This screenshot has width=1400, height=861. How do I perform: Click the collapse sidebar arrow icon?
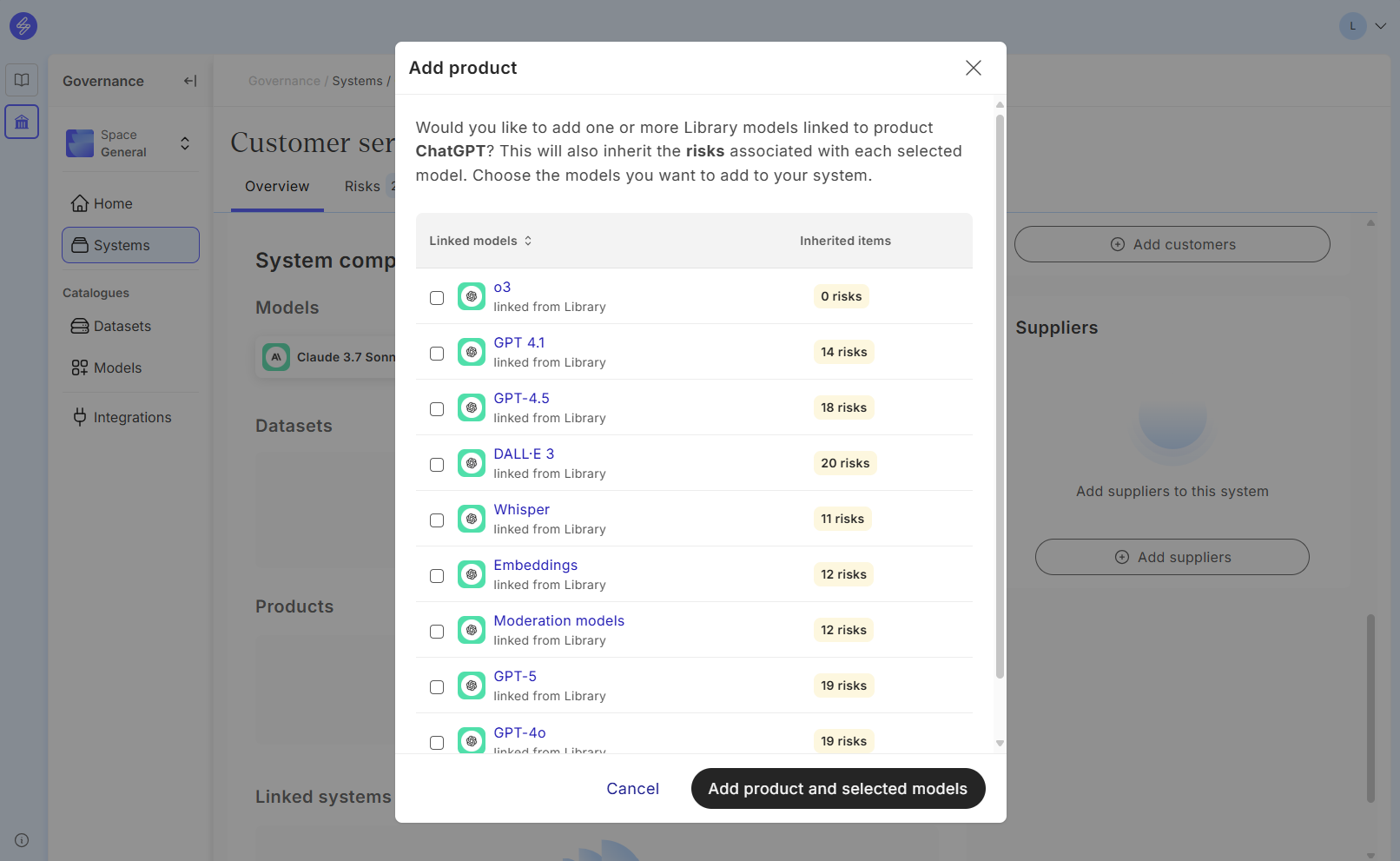pyautogui.click(x=190, y=81)
